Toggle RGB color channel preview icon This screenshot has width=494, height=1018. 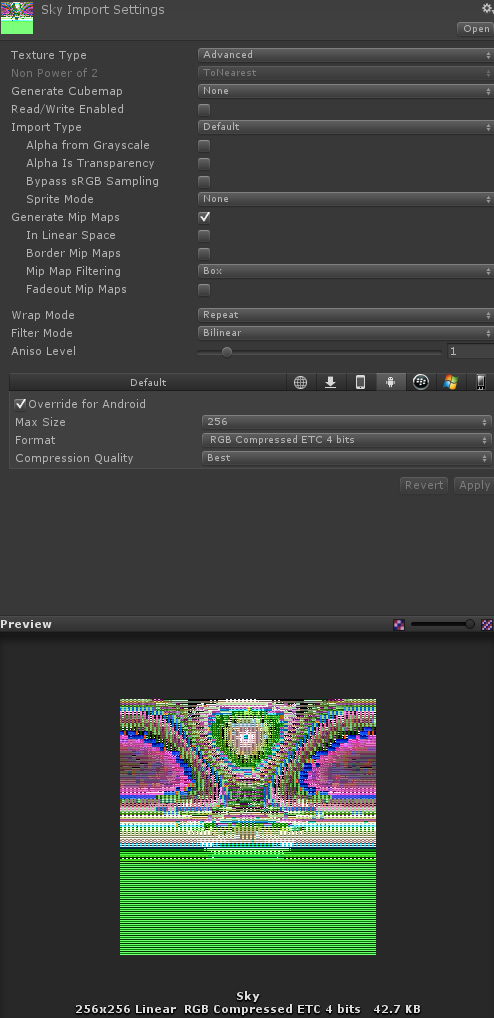pos(399,625)
